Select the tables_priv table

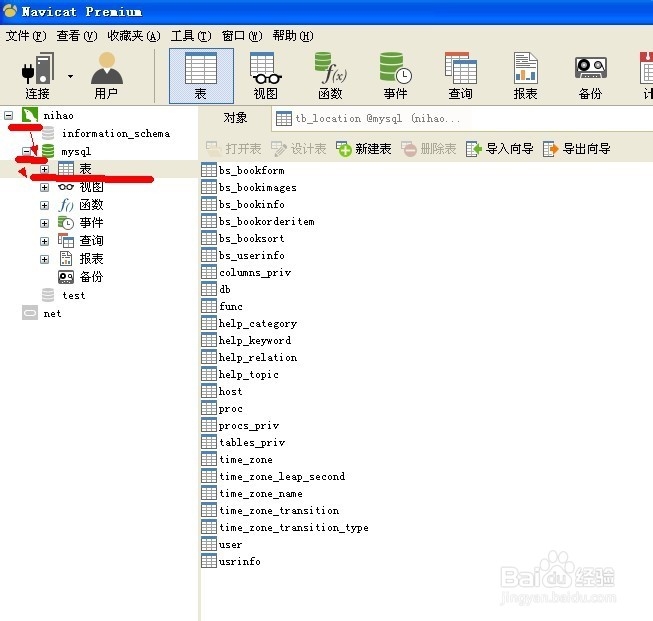252,442
